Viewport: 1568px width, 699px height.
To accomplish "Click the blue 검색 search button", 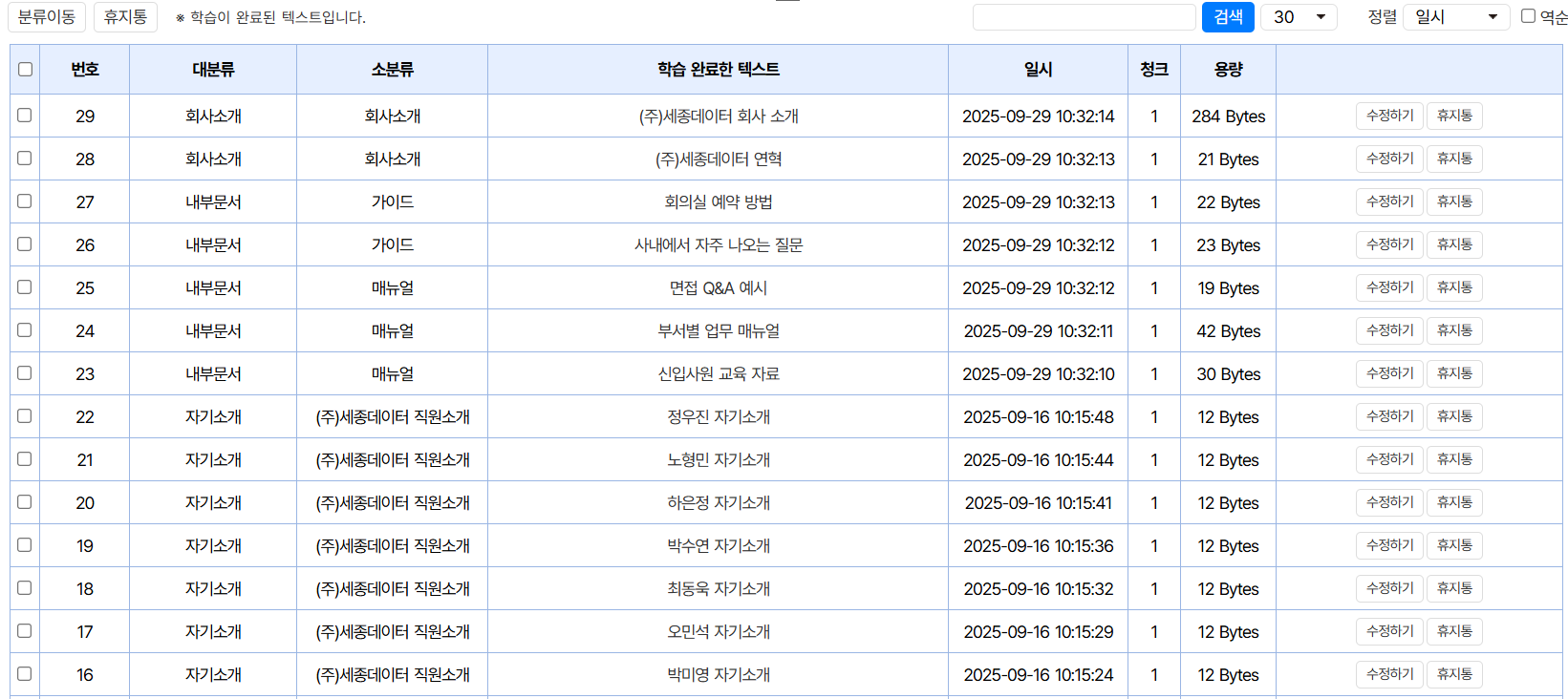I will click(1228, 17).
